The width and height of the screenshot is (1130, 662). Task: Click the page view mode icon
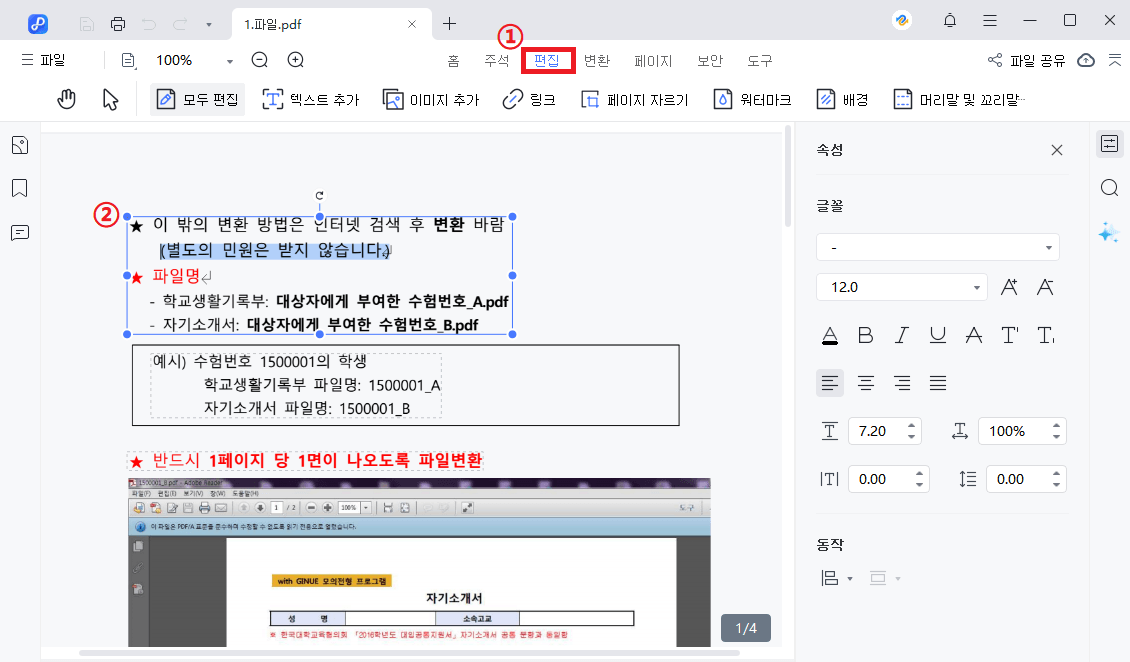[128, 61]
